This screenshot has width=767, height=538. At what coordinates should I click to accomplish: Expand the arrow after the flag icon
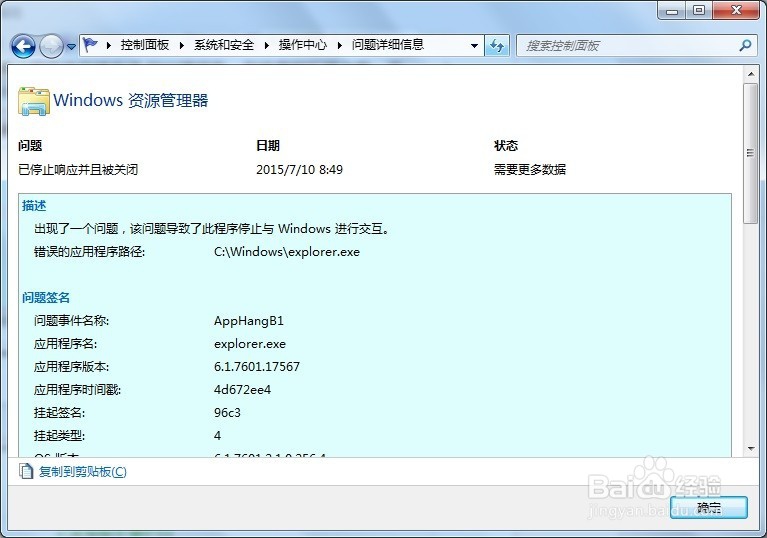[x=109, y=45]
